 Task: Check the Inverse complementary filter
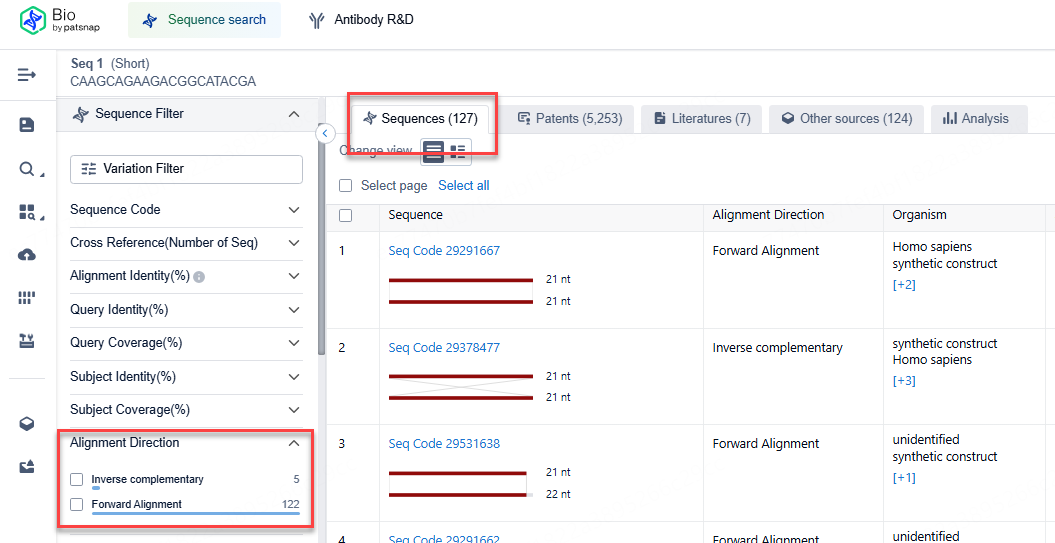point(77,480)
